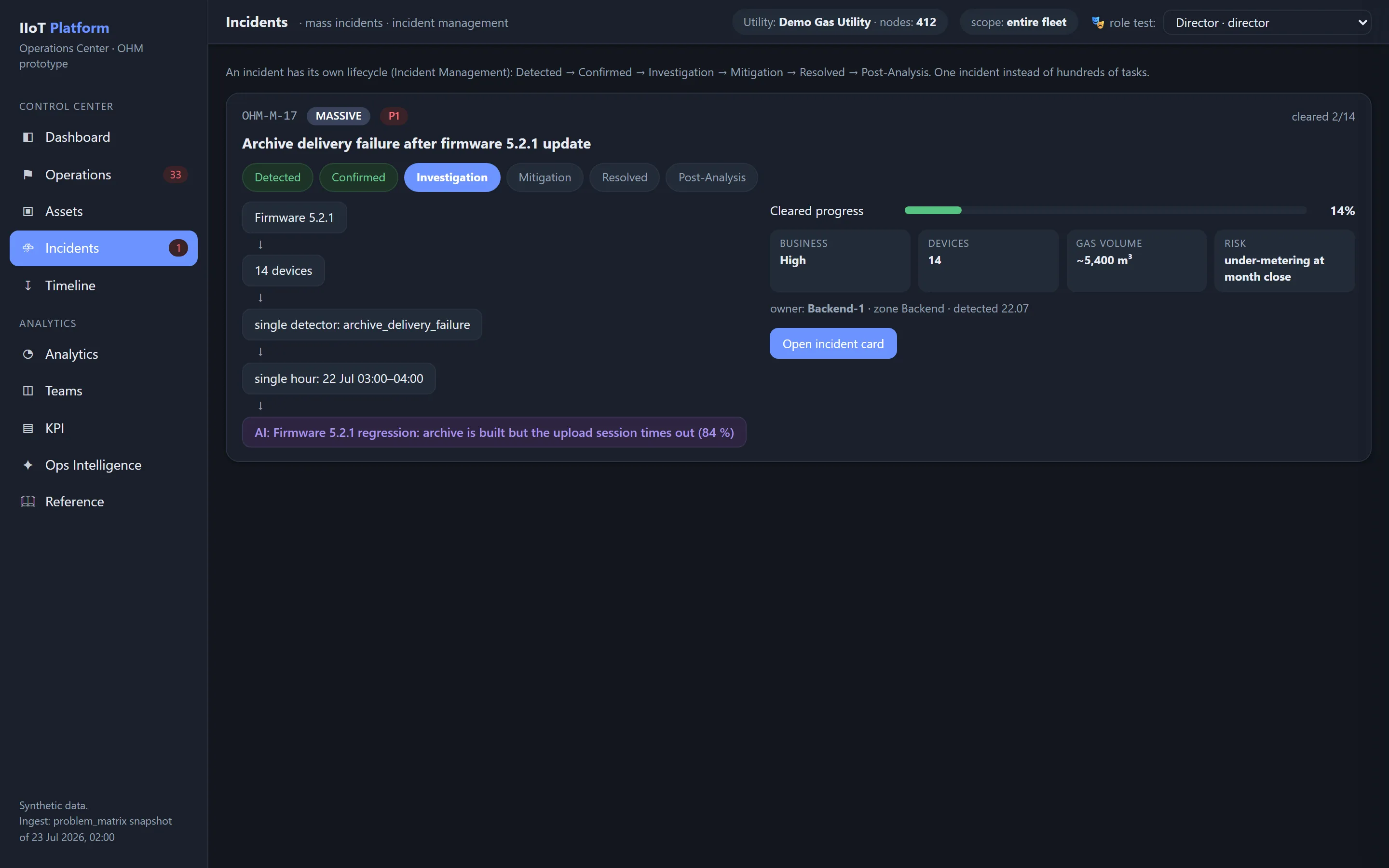Open the Dashboard sidebar icon

tap(27, 137)
